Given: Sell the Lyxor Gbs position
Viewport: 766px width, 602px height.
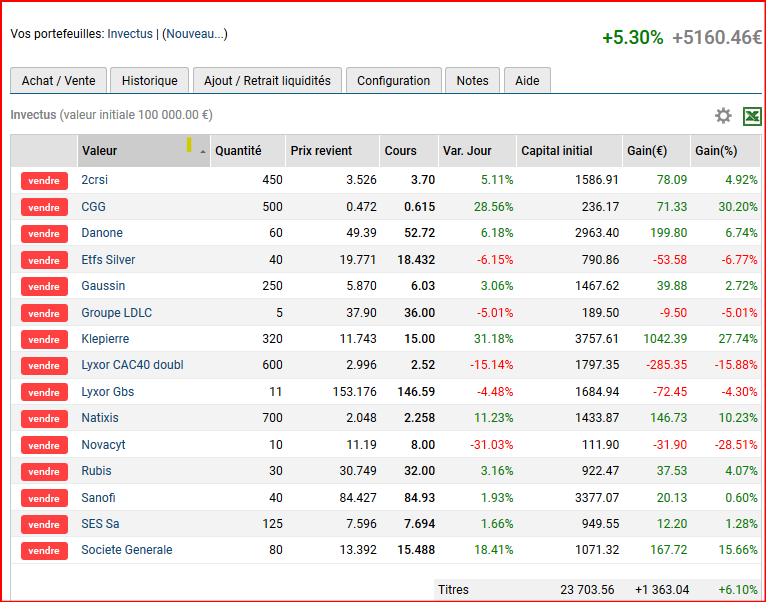Looking at the screenshot, I should coord(44,392).
